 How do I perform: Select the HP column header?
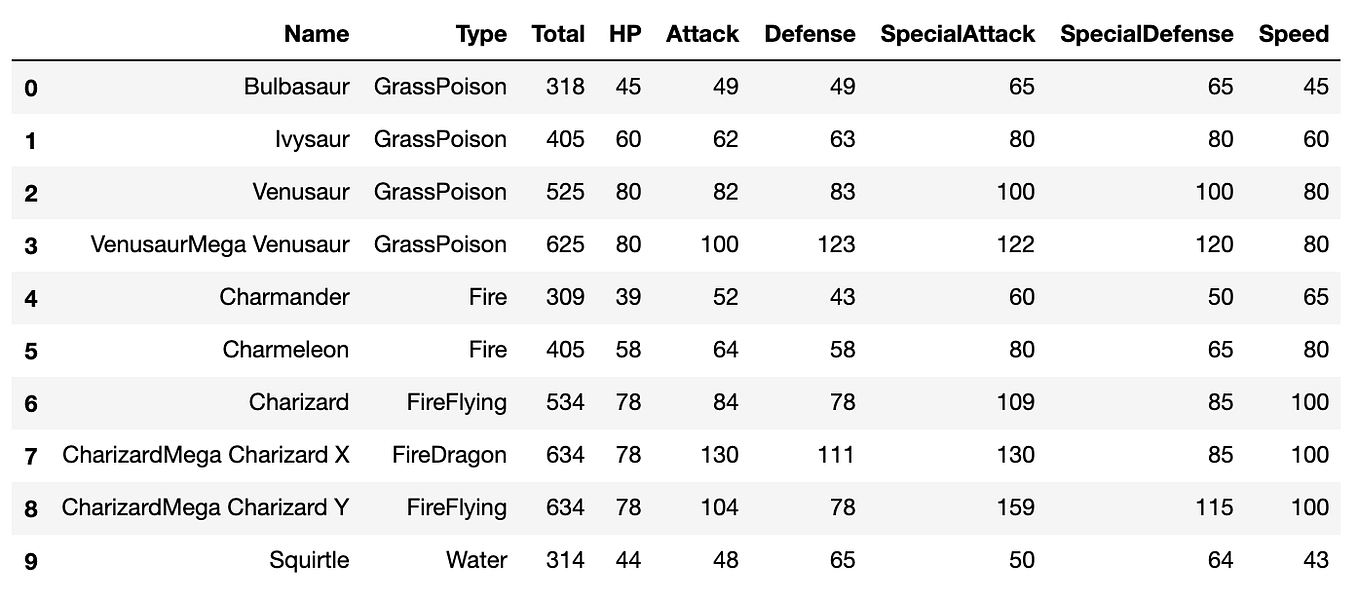[625, 34]
